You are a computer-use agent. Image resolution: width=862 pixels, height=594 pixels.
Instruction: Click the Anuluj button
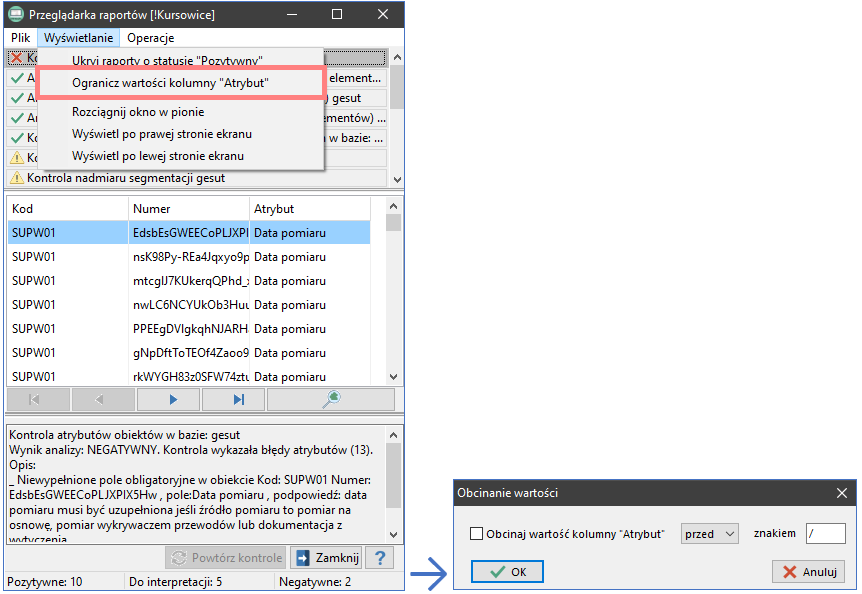pyautogui.click(x=808, y=572)
